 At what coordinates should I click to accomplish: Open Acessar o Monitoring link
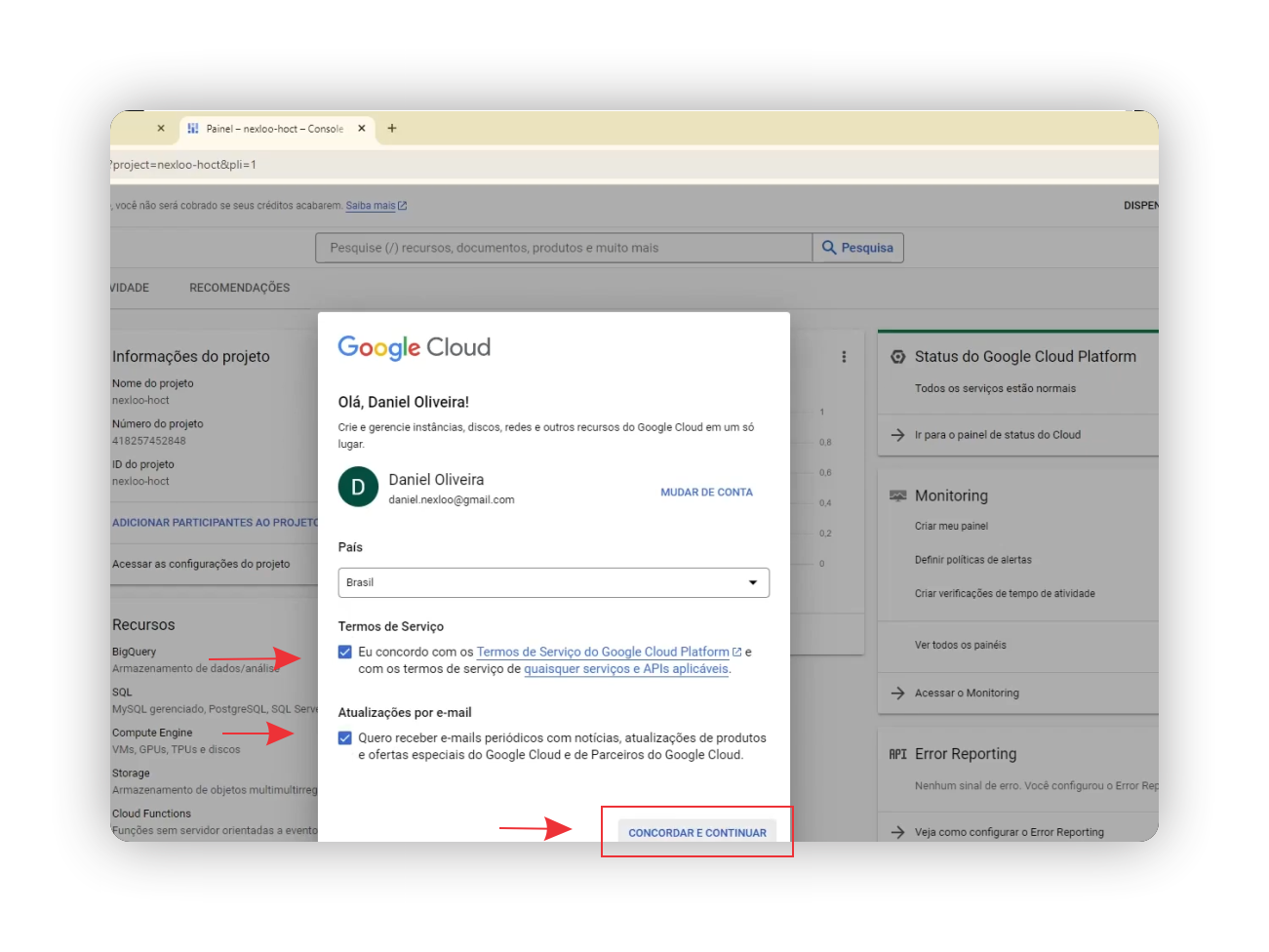(967, 694)
